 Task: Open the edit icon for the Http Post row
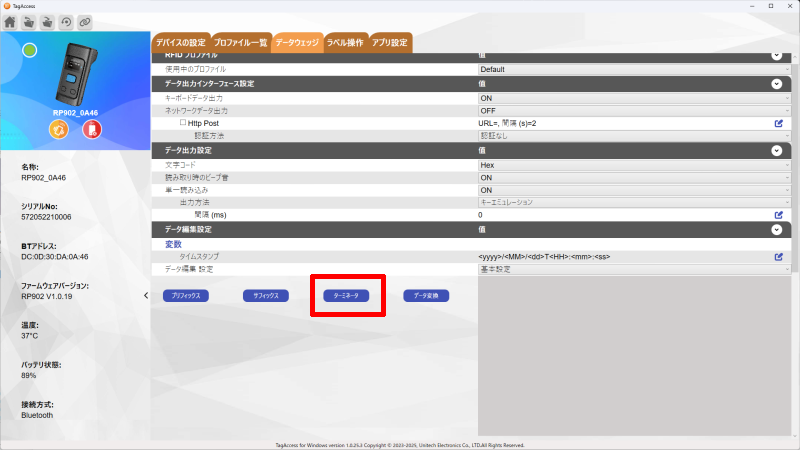(779, 123)
